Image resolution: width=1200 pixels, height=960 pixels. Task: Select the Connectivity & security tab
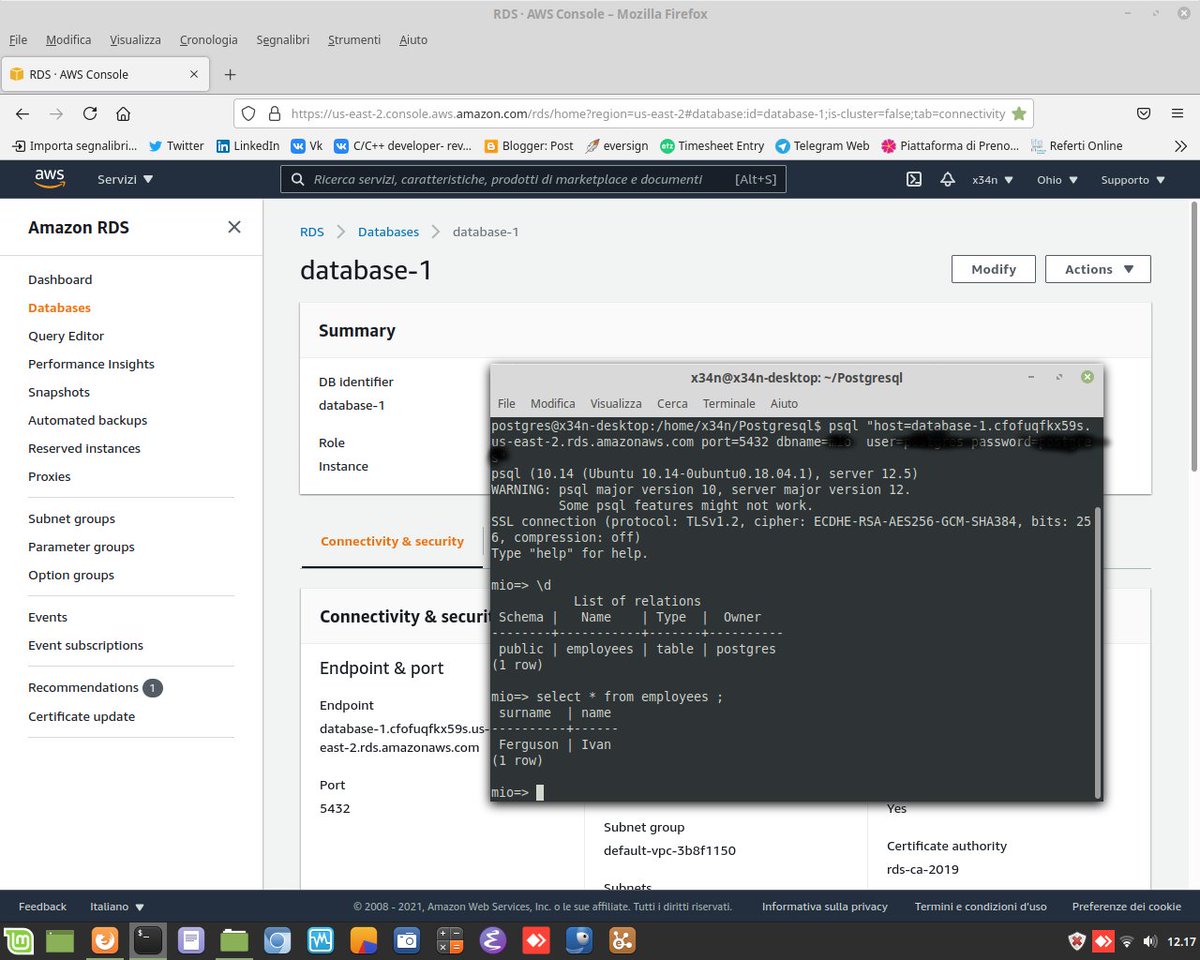[392, 541]
